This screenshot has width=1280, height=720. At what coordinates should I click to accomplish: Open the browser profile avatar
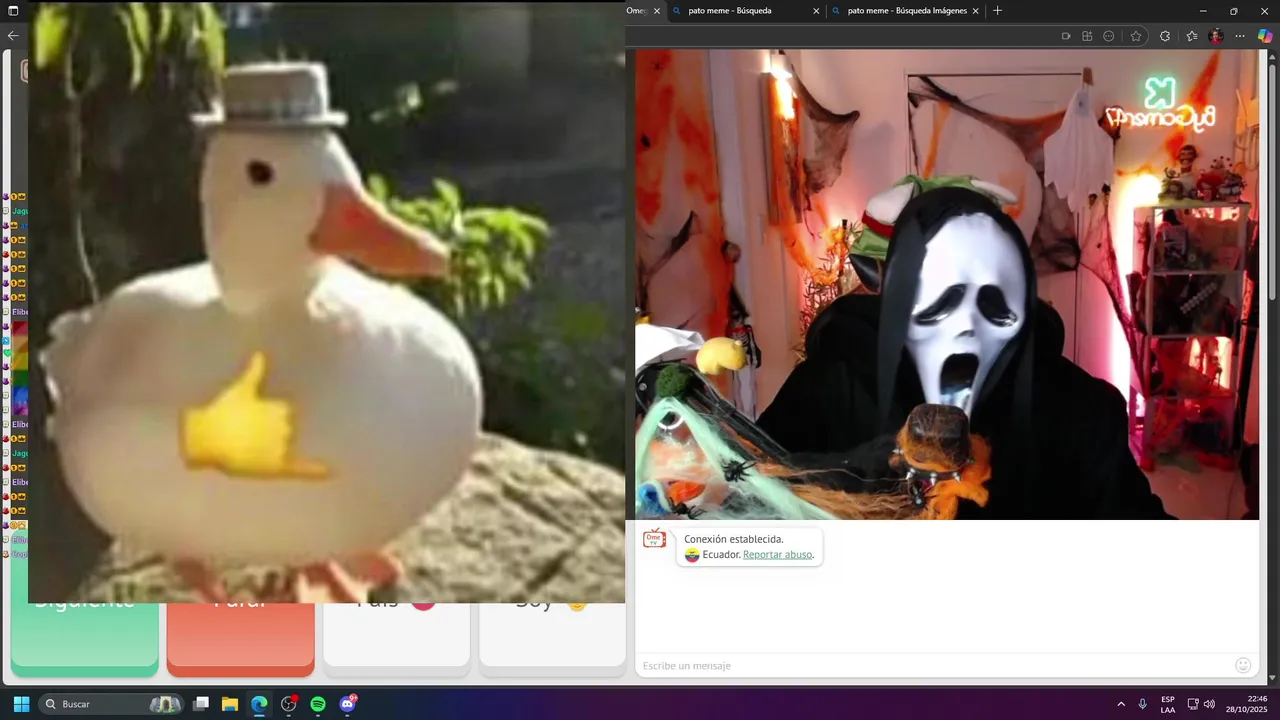coord(1216,36)
